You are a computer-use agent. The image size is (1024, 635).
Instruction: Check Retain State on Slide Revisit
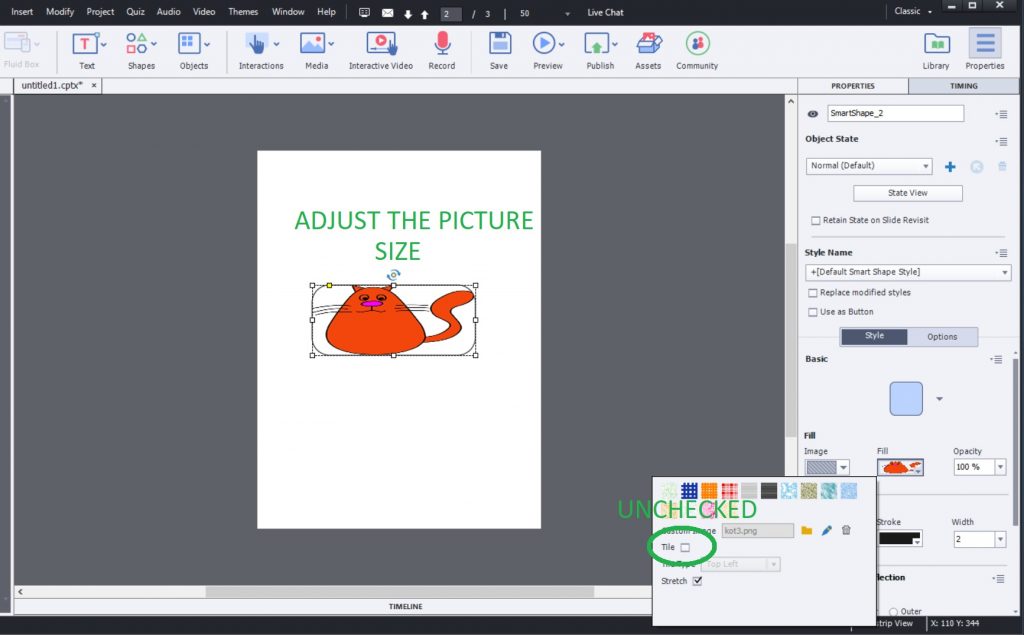coord(815,220)
